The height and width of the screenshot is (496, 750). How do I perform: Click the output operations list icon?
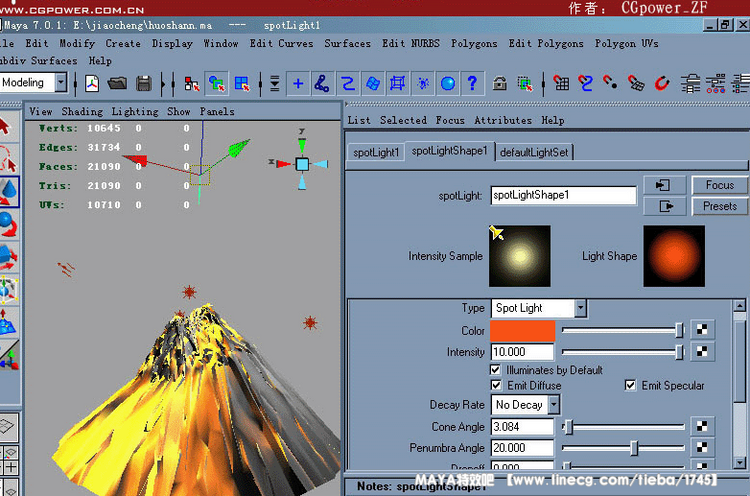[715, 84]
